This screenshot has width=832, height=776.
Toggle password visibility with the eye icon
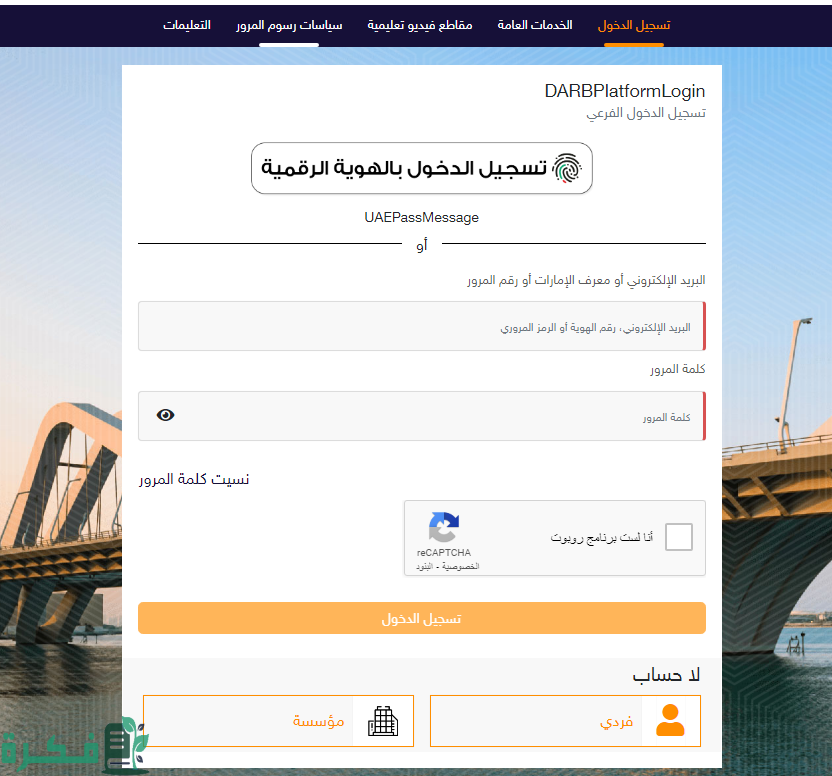[166, 415]
